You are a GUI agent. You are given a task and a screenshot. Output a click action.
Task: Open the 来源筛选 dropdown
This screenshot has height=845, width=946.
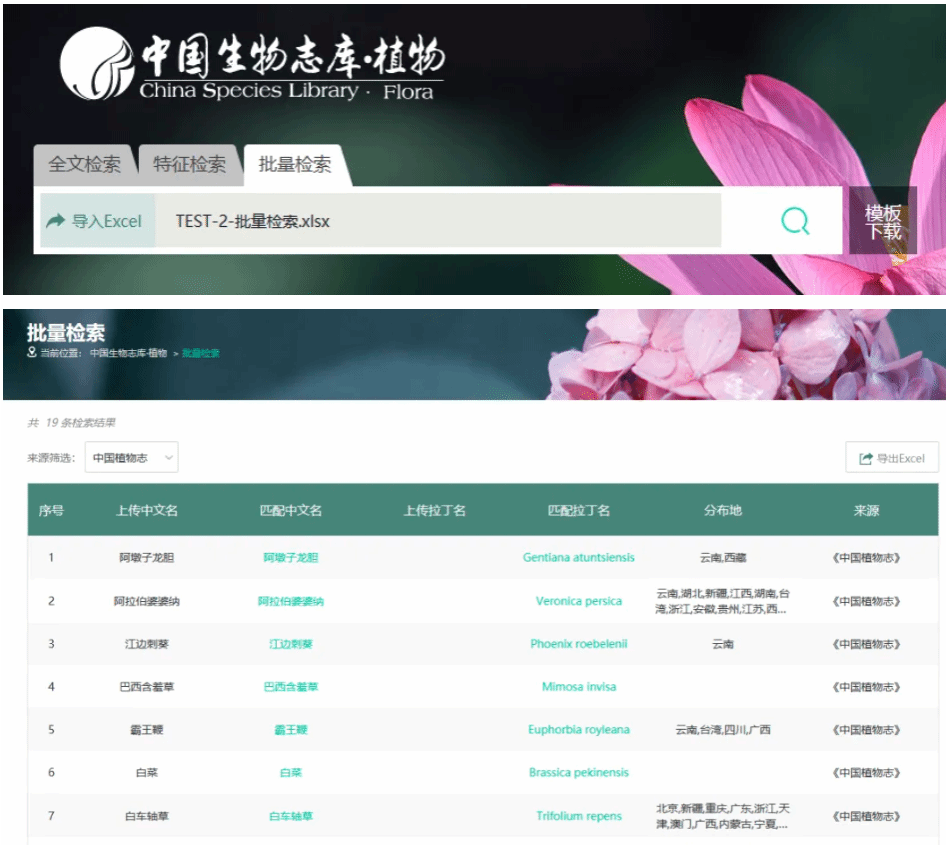(131, 458)
